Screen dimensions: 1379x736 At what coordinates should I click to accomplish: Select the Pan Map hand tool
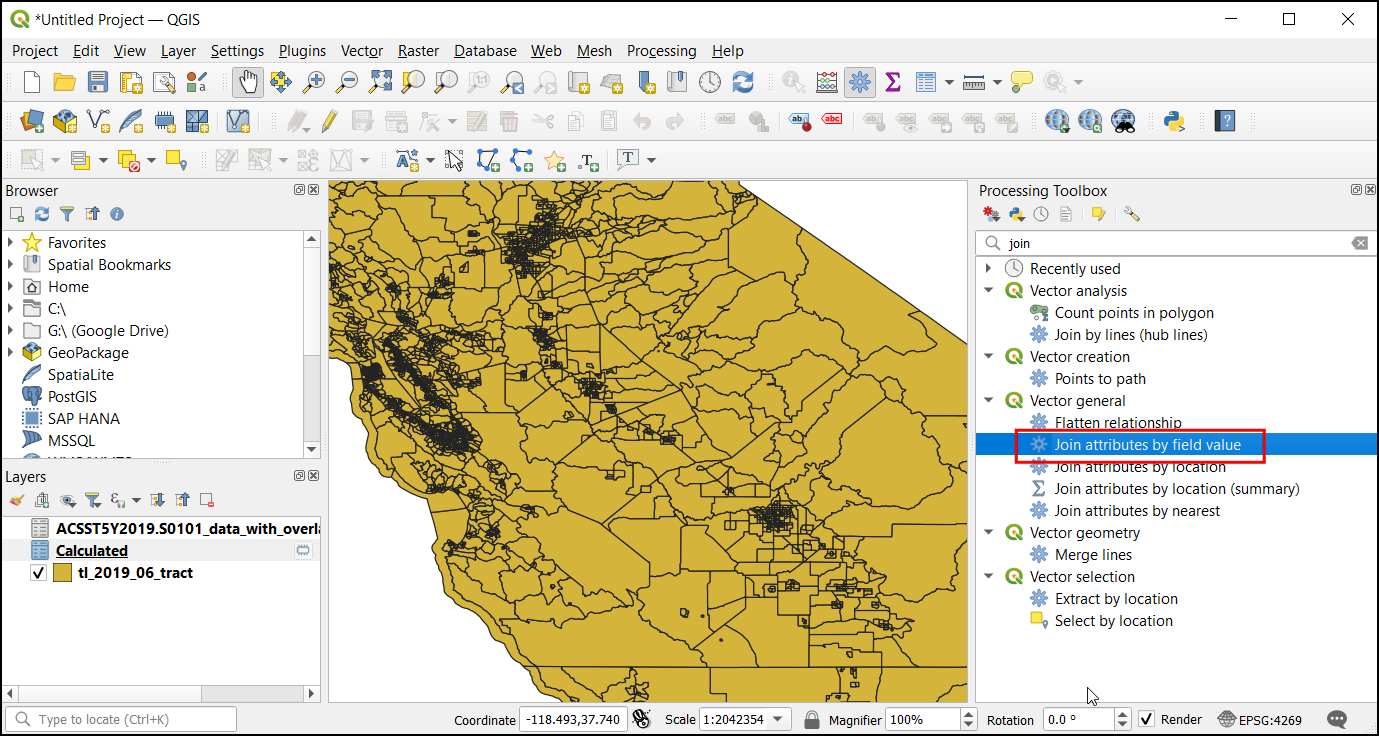click(248, 82)
